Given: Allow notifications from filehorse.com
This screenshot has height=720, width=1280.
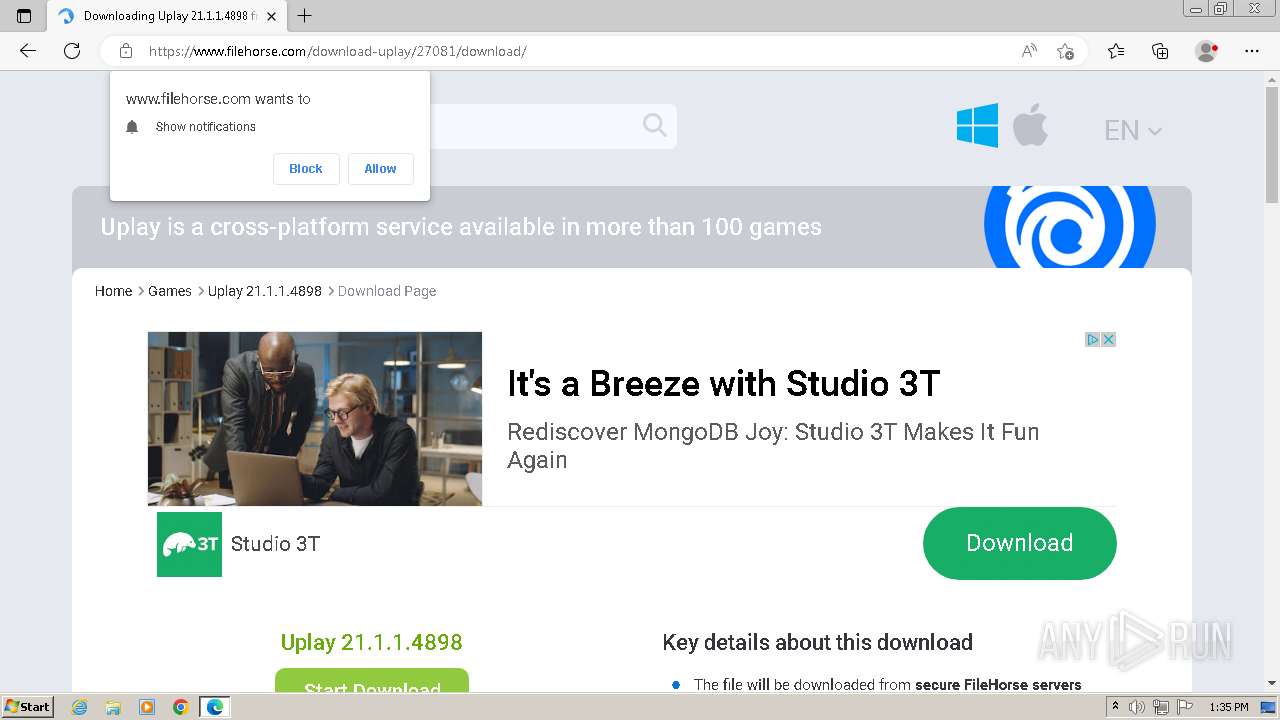Looking at the screenshot, I should click(x=380, y=169).
